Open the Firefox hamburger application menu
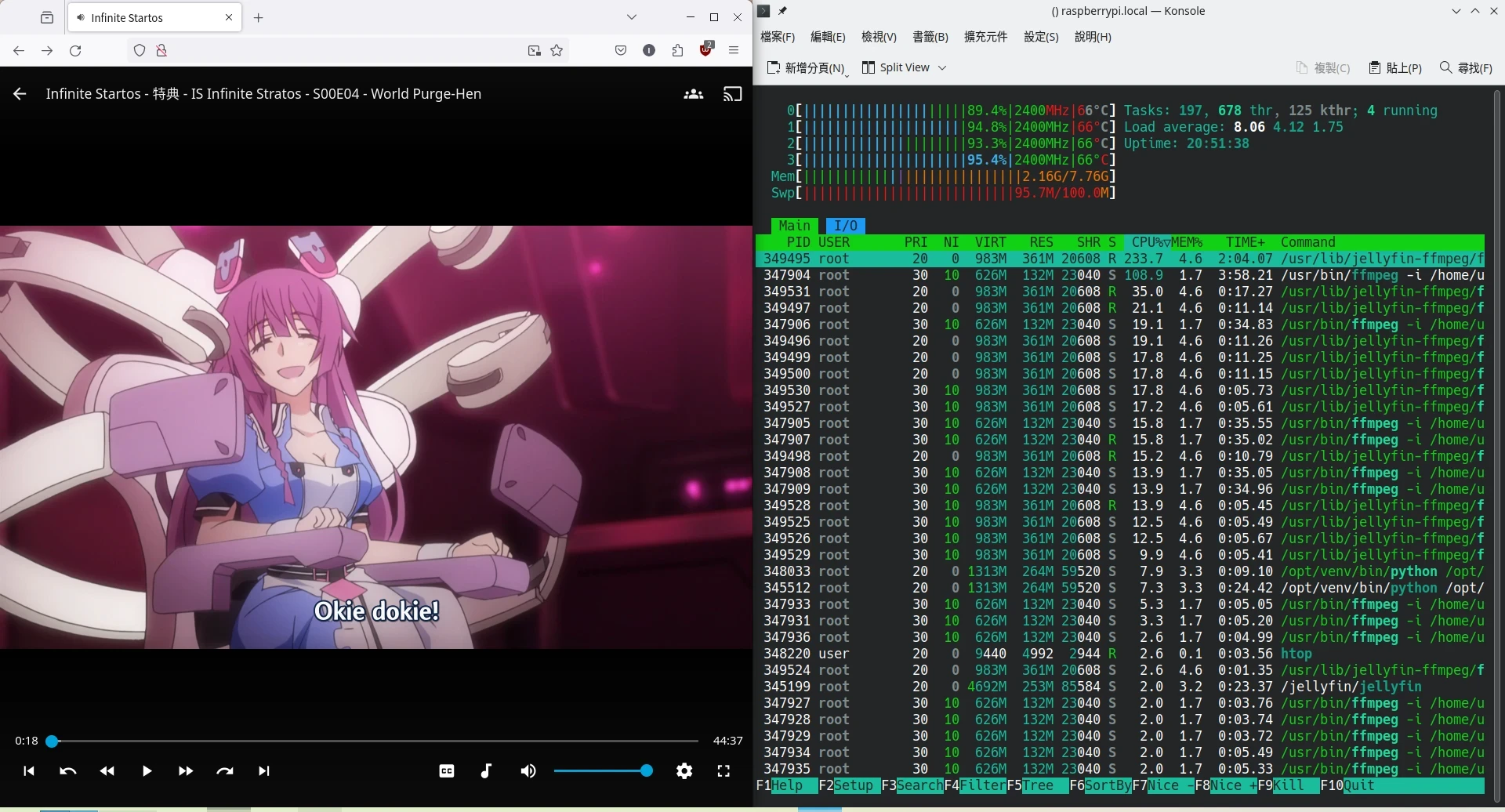The height and width of the screenshot is (812, 1505). coord(734,51)
